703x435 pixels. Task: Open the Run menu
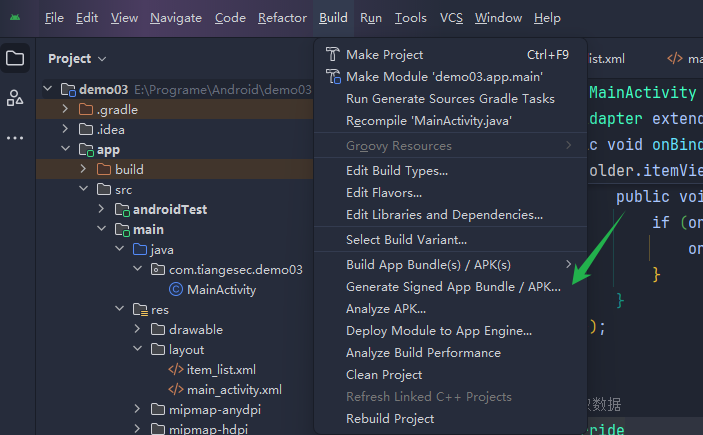pyautogui.click(x=371, y=18)
